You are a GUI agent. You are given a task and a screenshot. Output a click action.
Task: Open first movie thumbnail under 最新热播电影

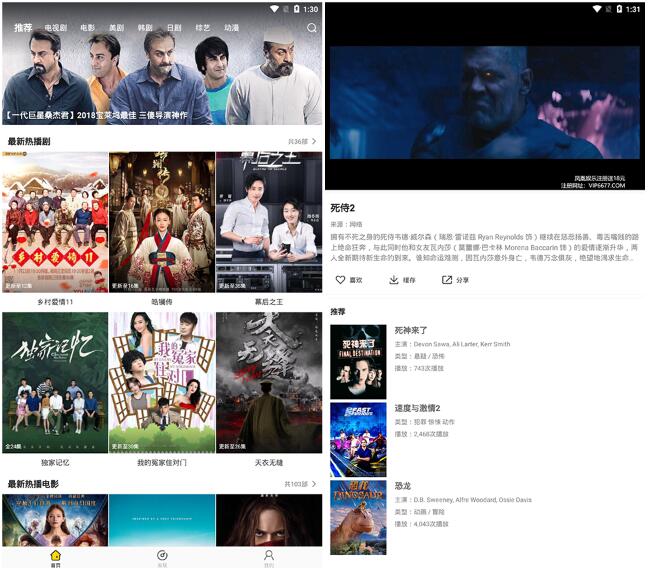[x=55, y=520]
